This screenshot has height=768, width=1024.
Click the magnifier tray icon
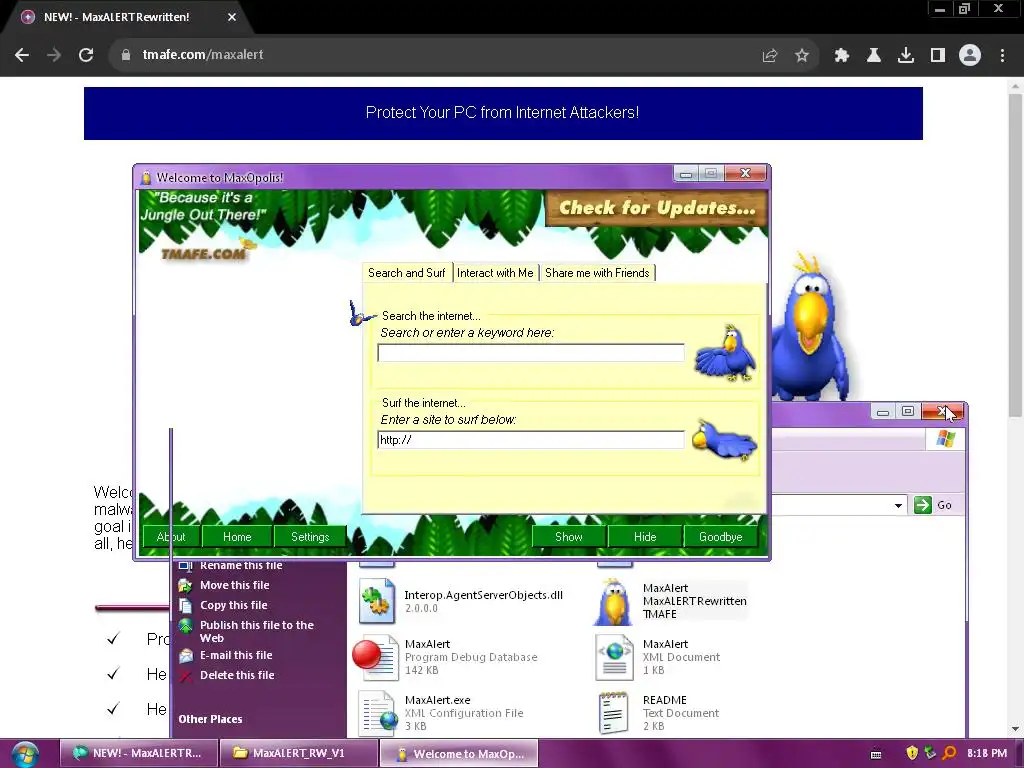click(950, 753)
